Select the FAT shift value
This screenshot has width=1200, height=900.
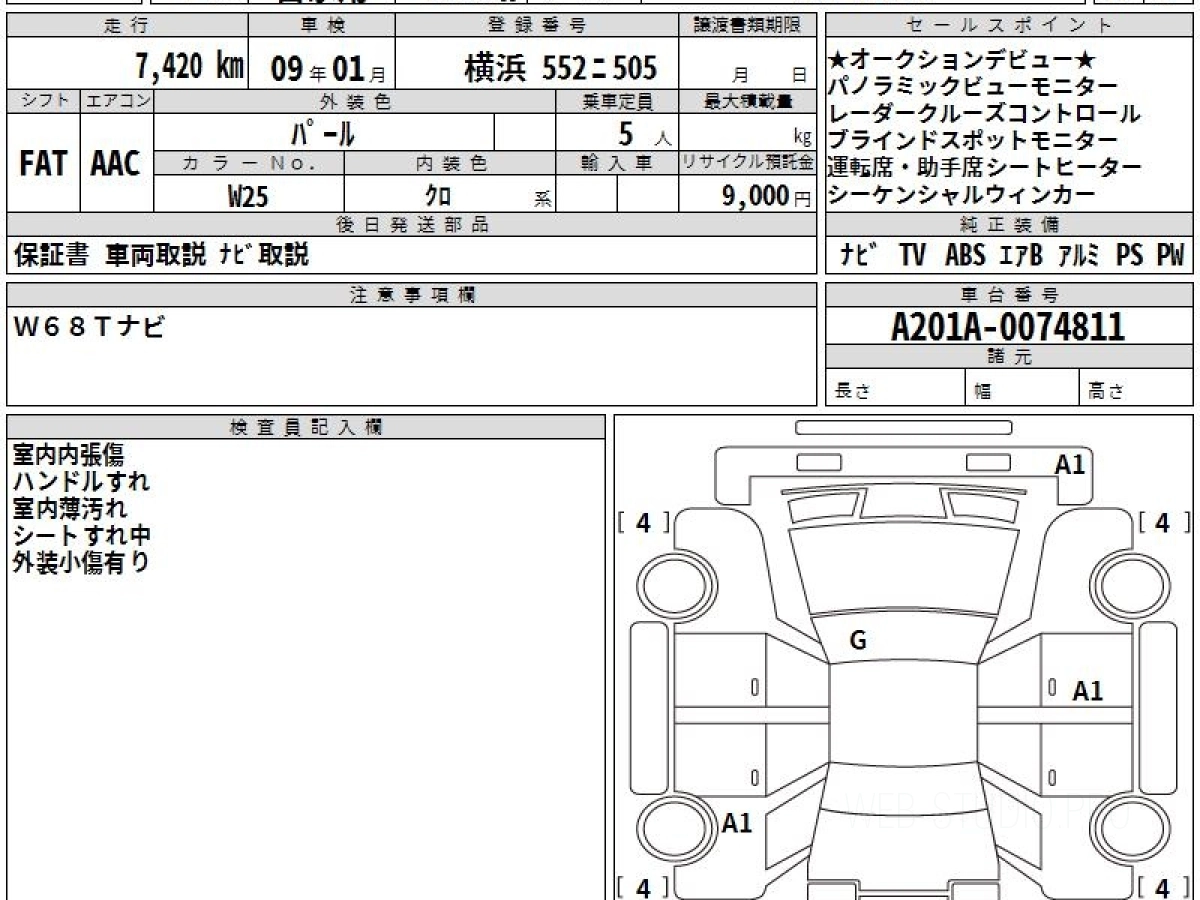tap(43, 164)
